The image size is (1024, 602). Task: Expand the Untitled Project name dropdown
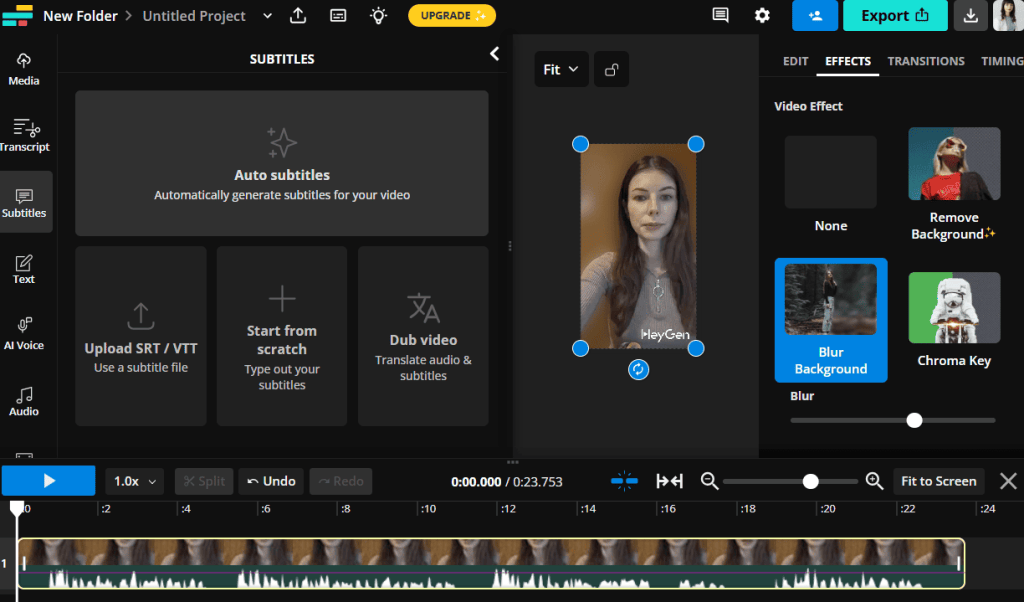266,15
